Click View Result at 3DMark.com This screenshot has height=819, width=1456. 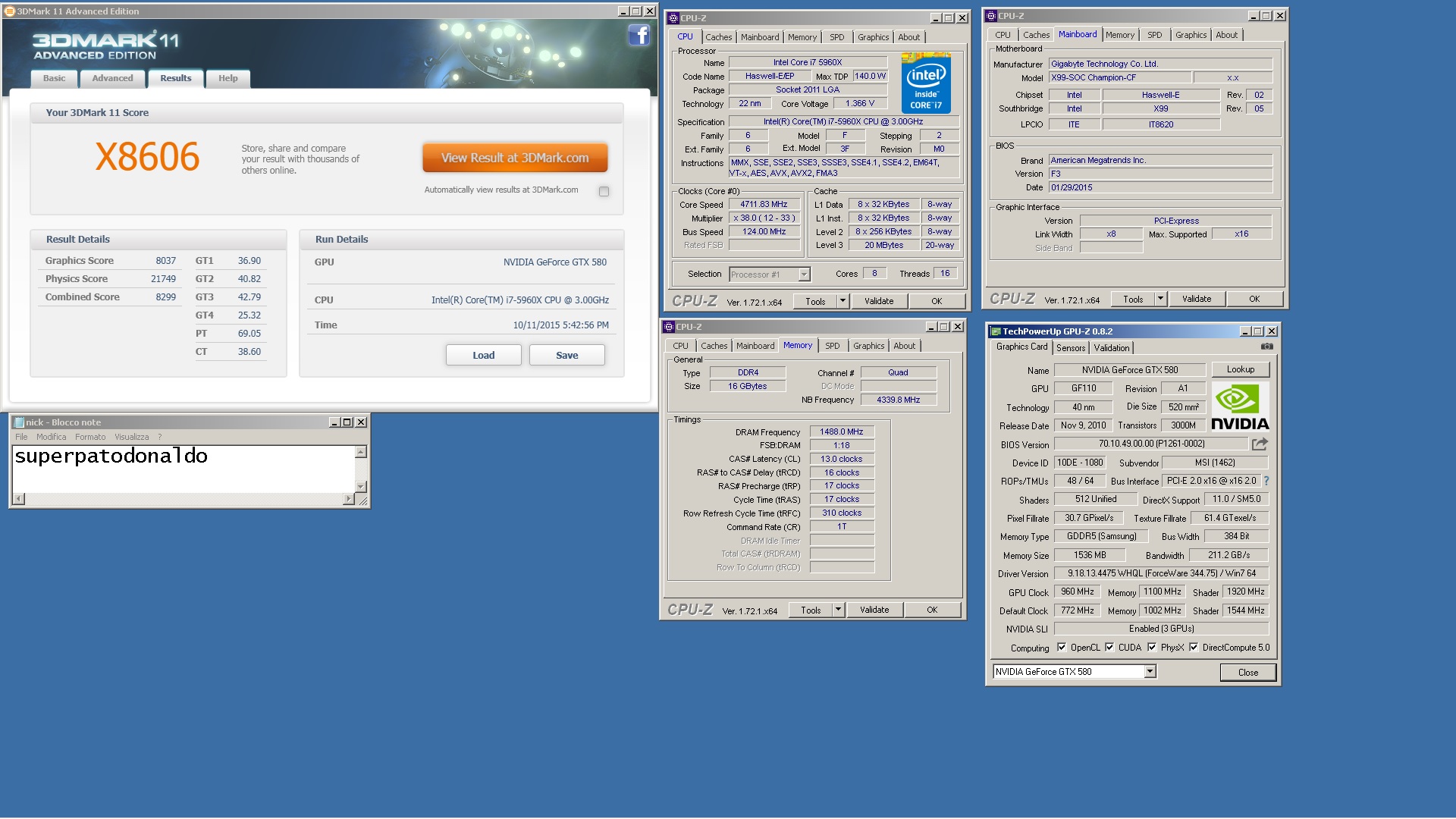(x=515, y=158)
